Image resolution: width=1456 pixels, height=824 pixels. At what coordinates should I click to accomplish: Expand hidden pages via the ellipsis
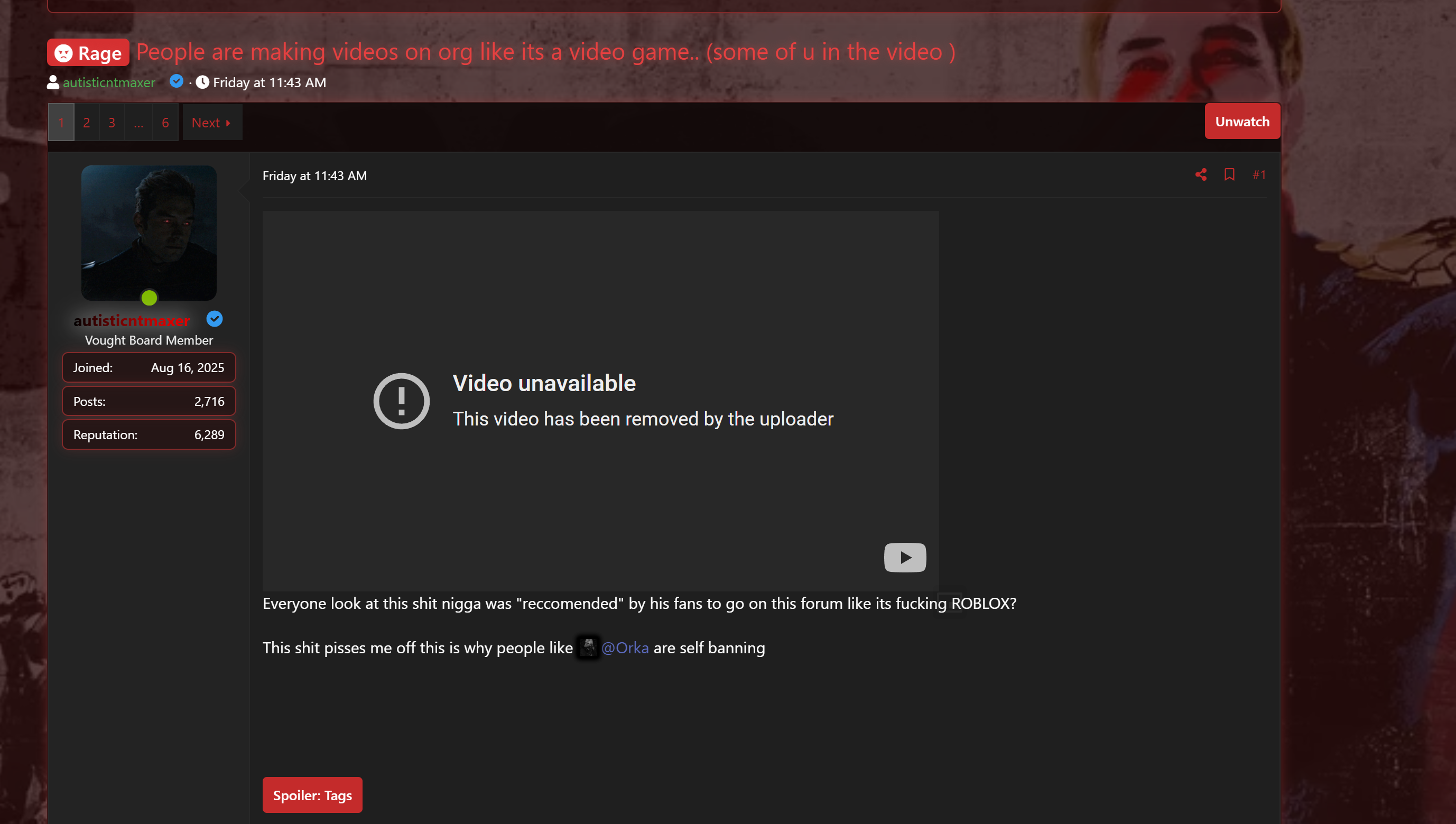coord(138,123)
